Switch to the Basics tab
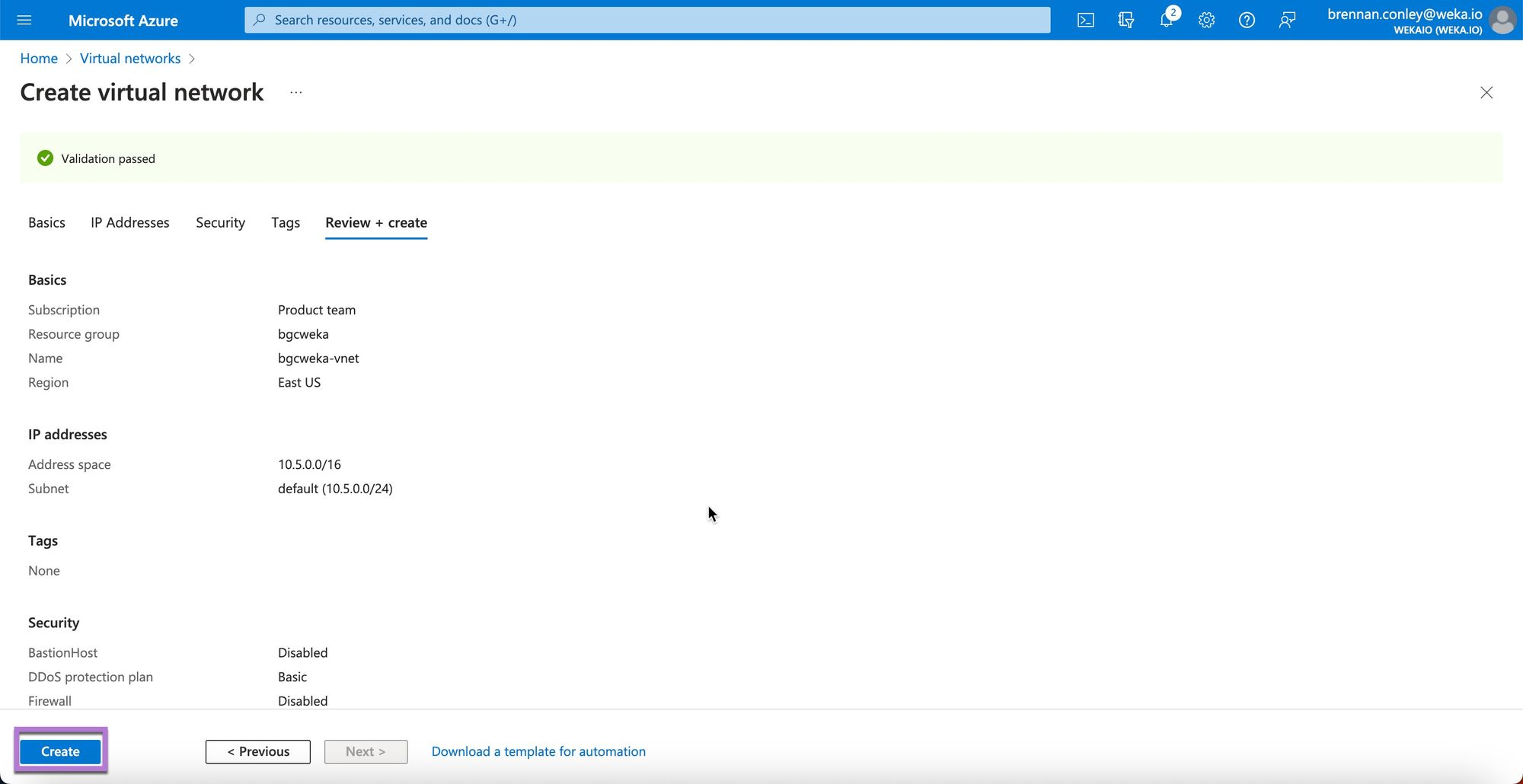This screenshot has width=1523, height=784. 46,222
